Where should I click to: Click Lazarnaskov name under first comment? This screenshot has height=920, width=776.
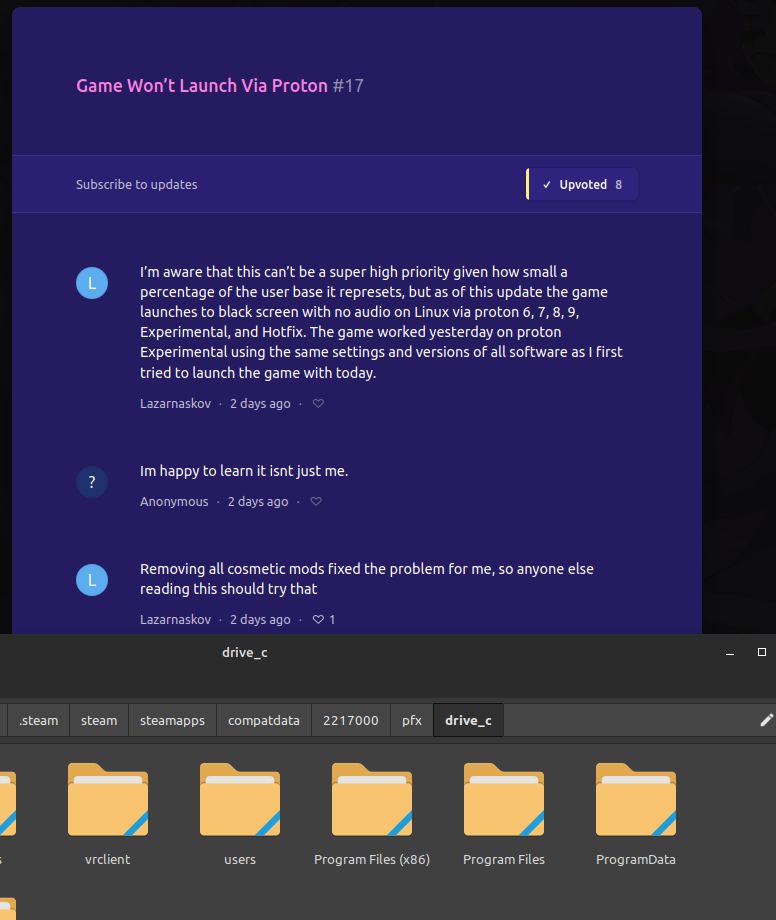[175, 404]
